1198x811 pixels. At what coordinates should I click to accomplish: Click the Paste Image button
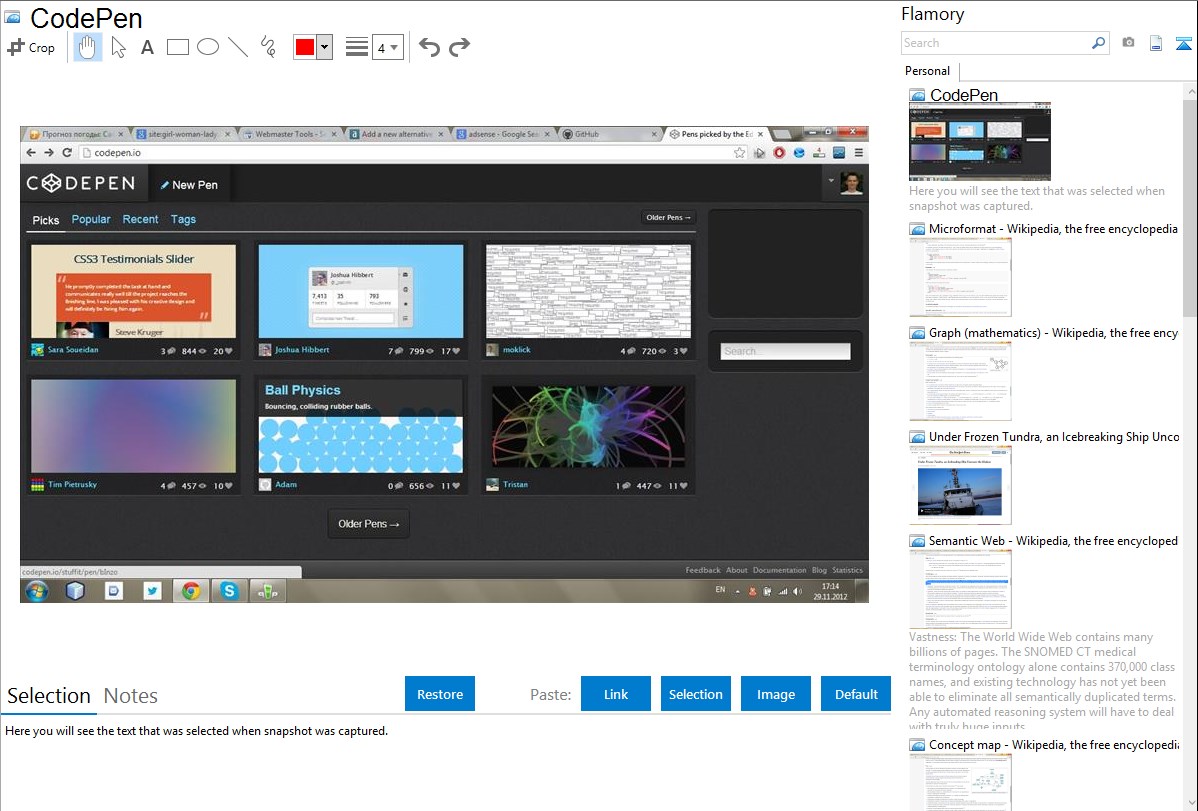pyautogui.click(x=775, y=694)
